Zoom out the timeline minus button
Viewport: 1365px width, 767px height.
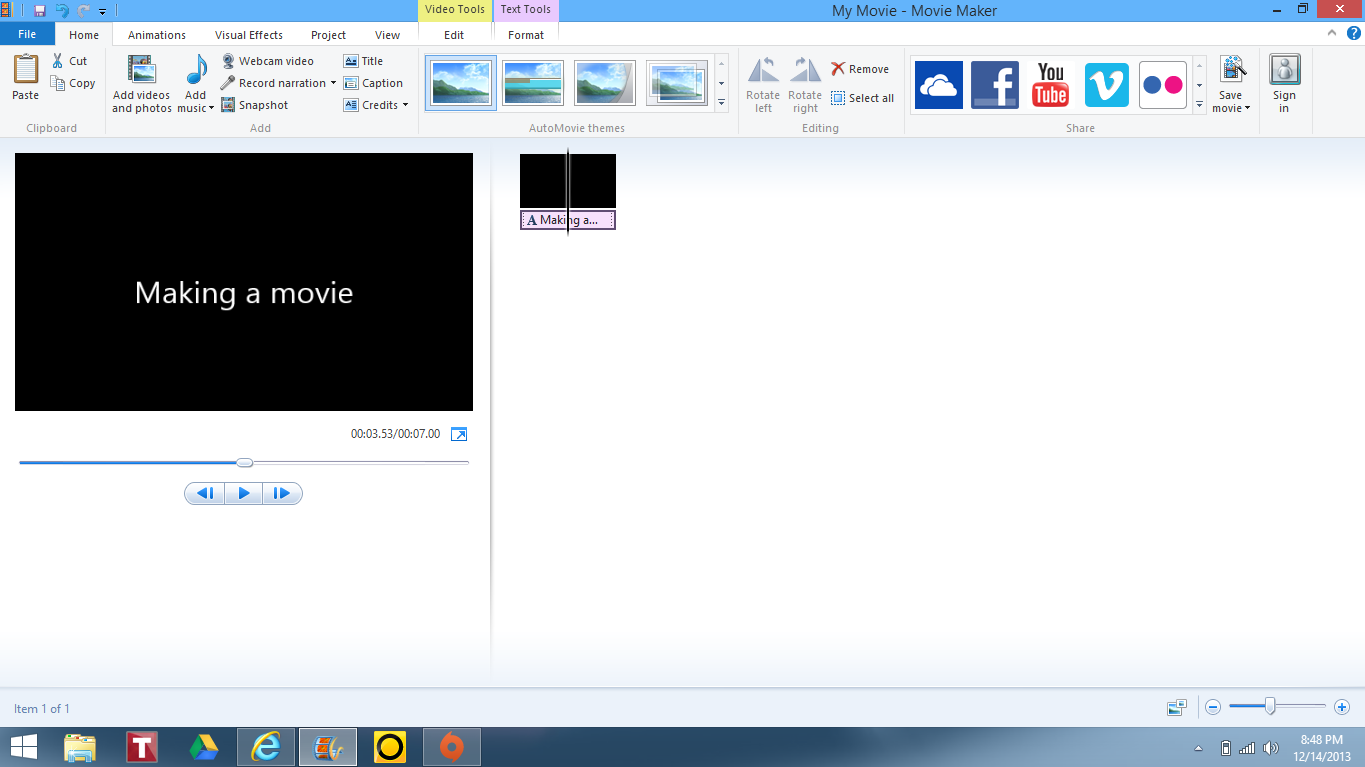1213,707
